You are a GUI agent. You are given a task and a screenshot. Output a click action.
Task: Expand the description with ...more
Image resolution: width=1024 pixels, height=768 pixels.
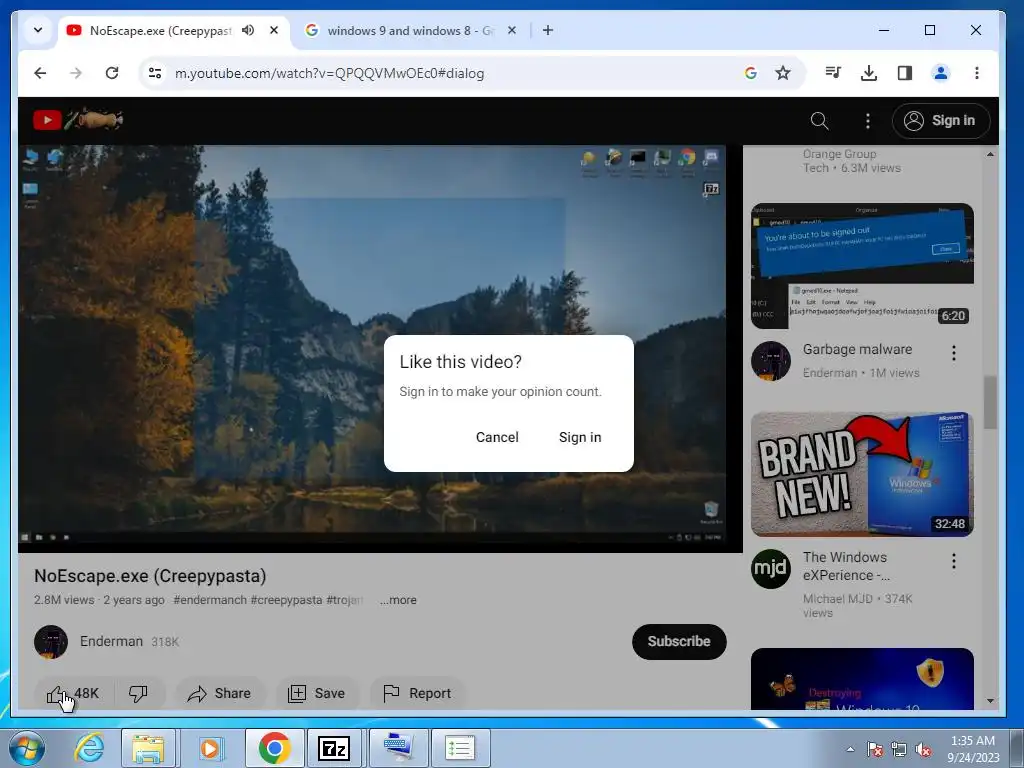click(x=398, y=600)
